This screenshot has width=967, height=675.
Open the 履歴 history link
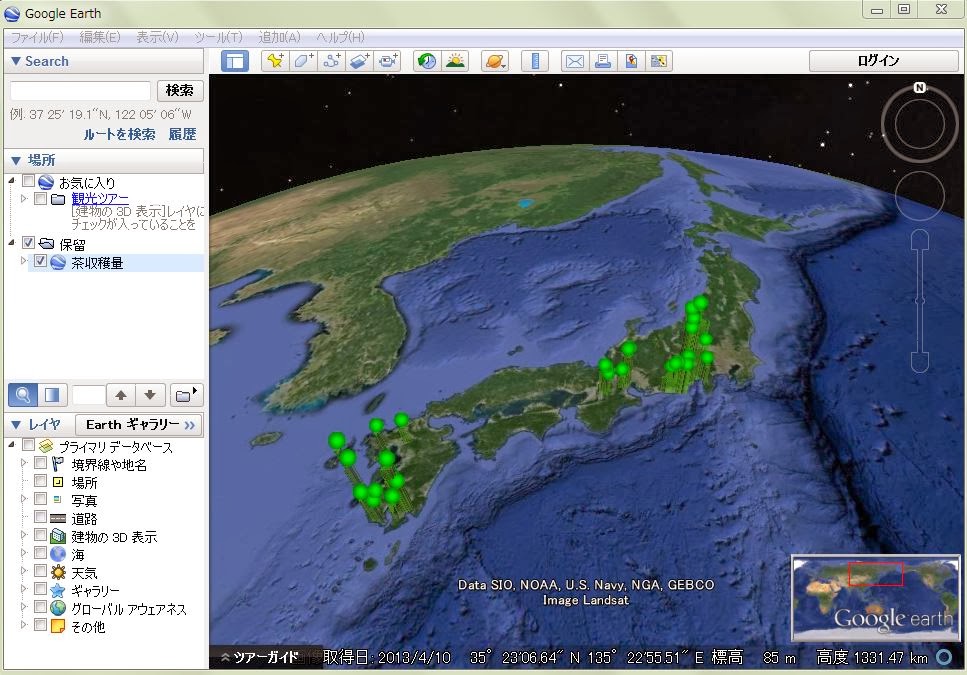(183, 134)
